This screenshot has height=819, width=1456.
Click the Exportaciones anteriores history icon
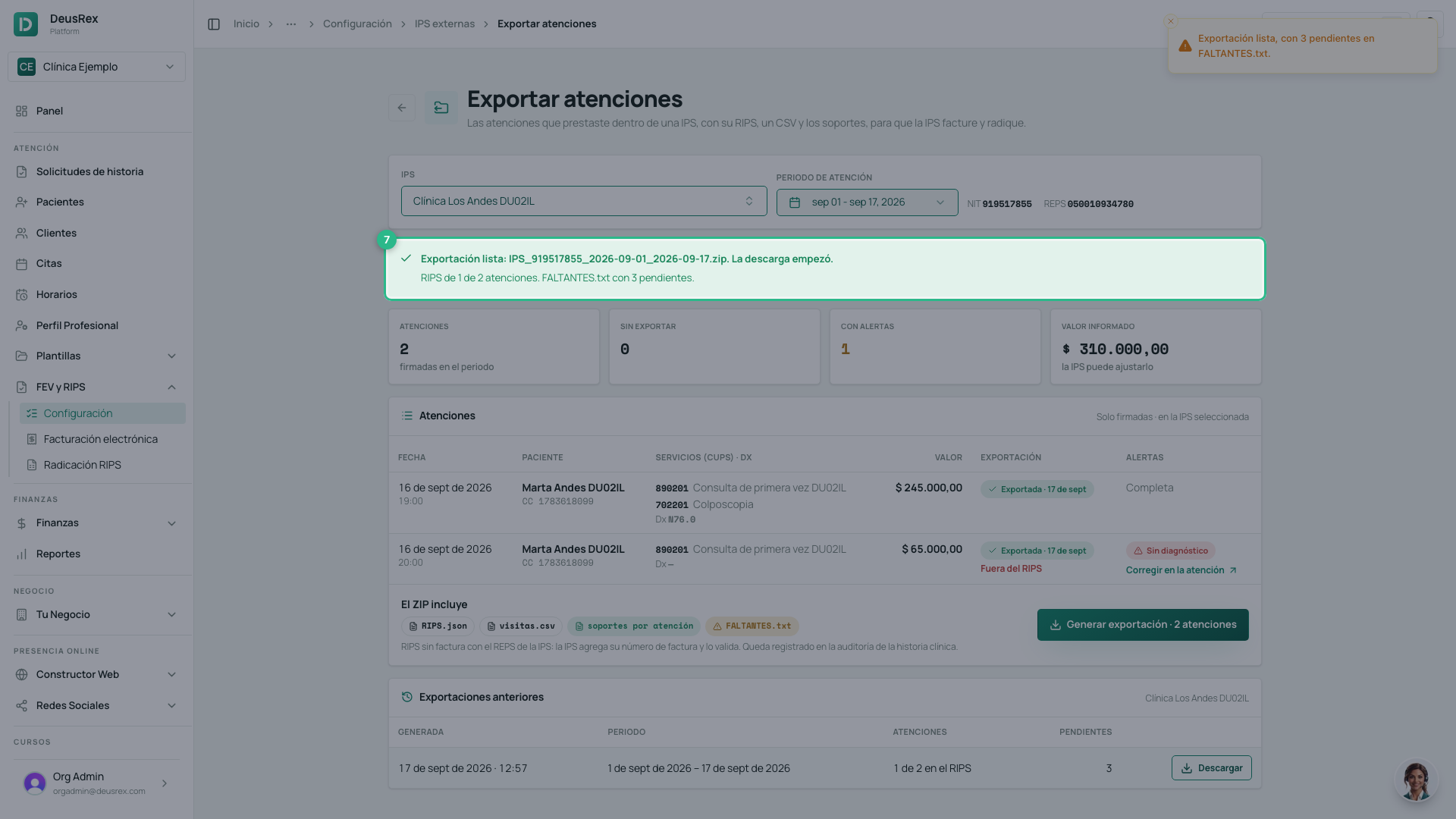[407, 697]
